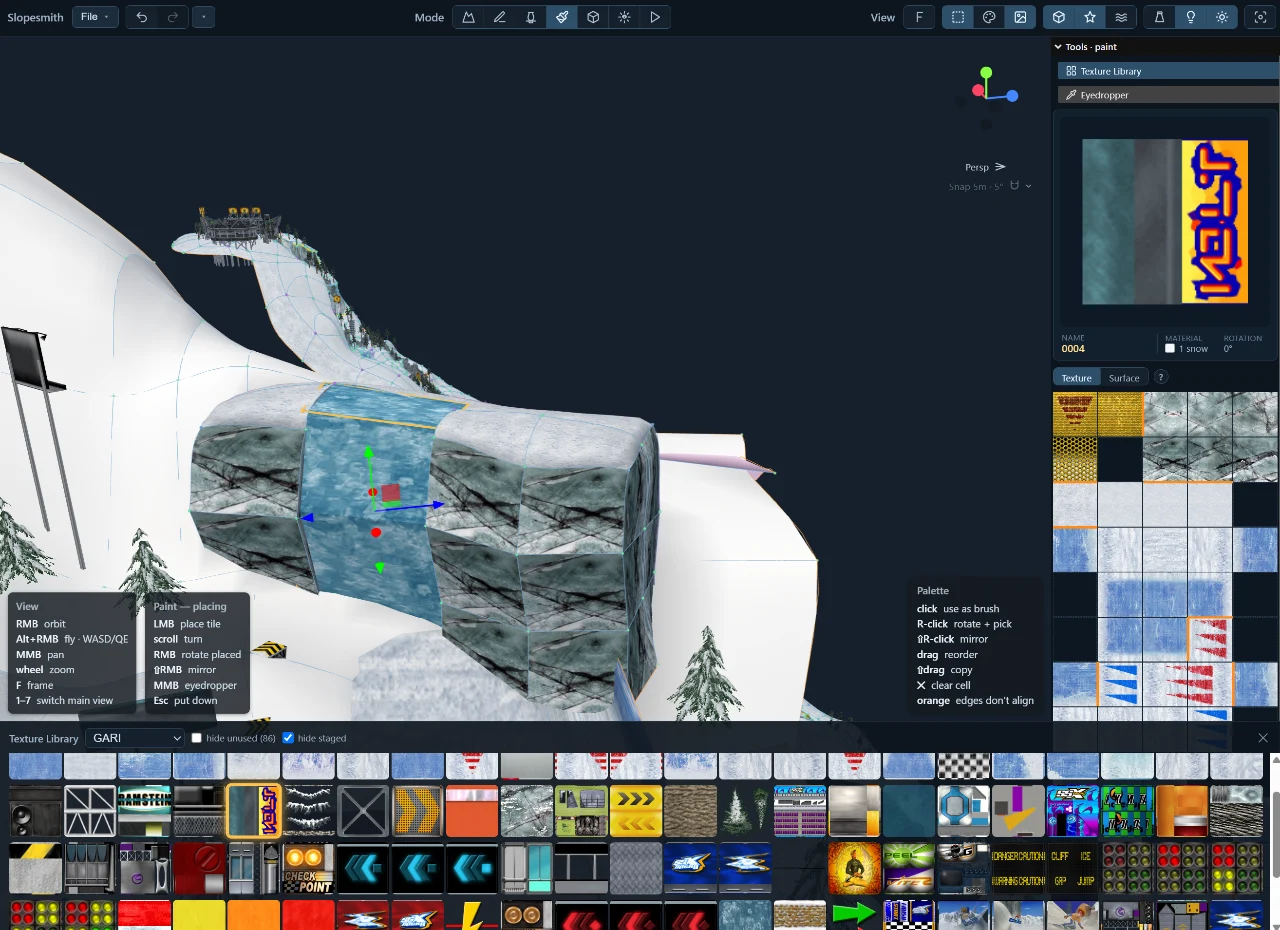1280x930 pixels.
Task: Select the paint brush mode
Action: click(x=562, y=17)
